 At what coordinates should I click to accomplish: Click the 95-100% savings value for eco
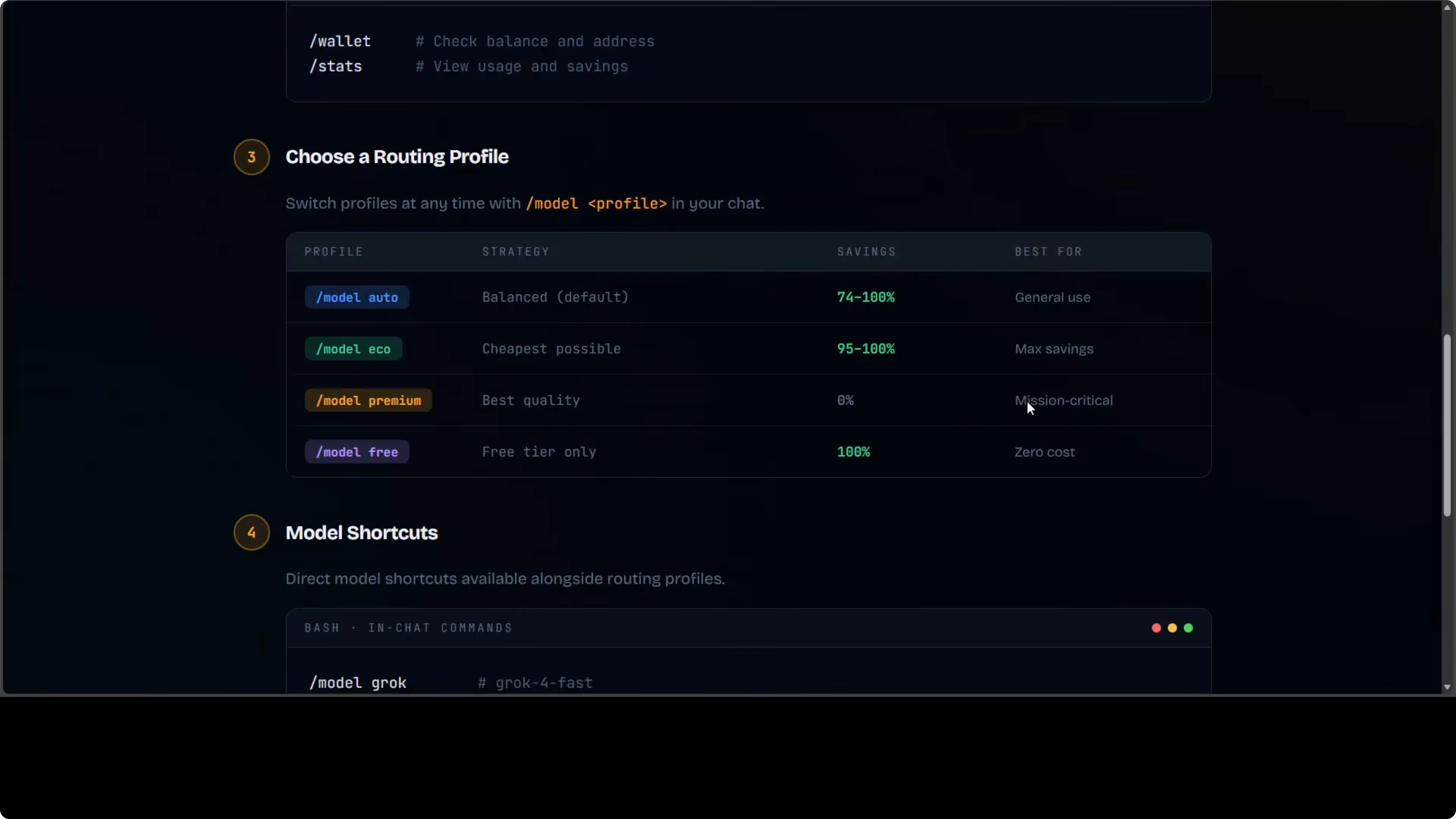[x=865, y=349]
